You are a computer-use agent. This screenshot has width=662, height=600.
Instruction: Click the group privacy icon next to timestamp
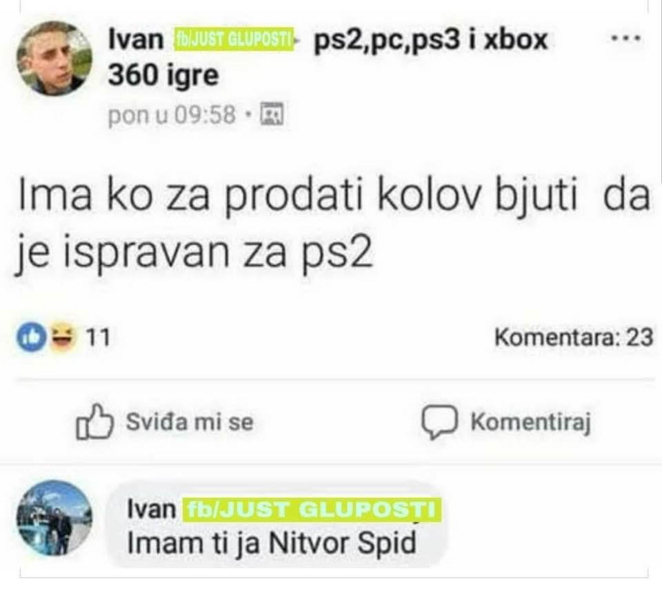[x=272, y=114]
